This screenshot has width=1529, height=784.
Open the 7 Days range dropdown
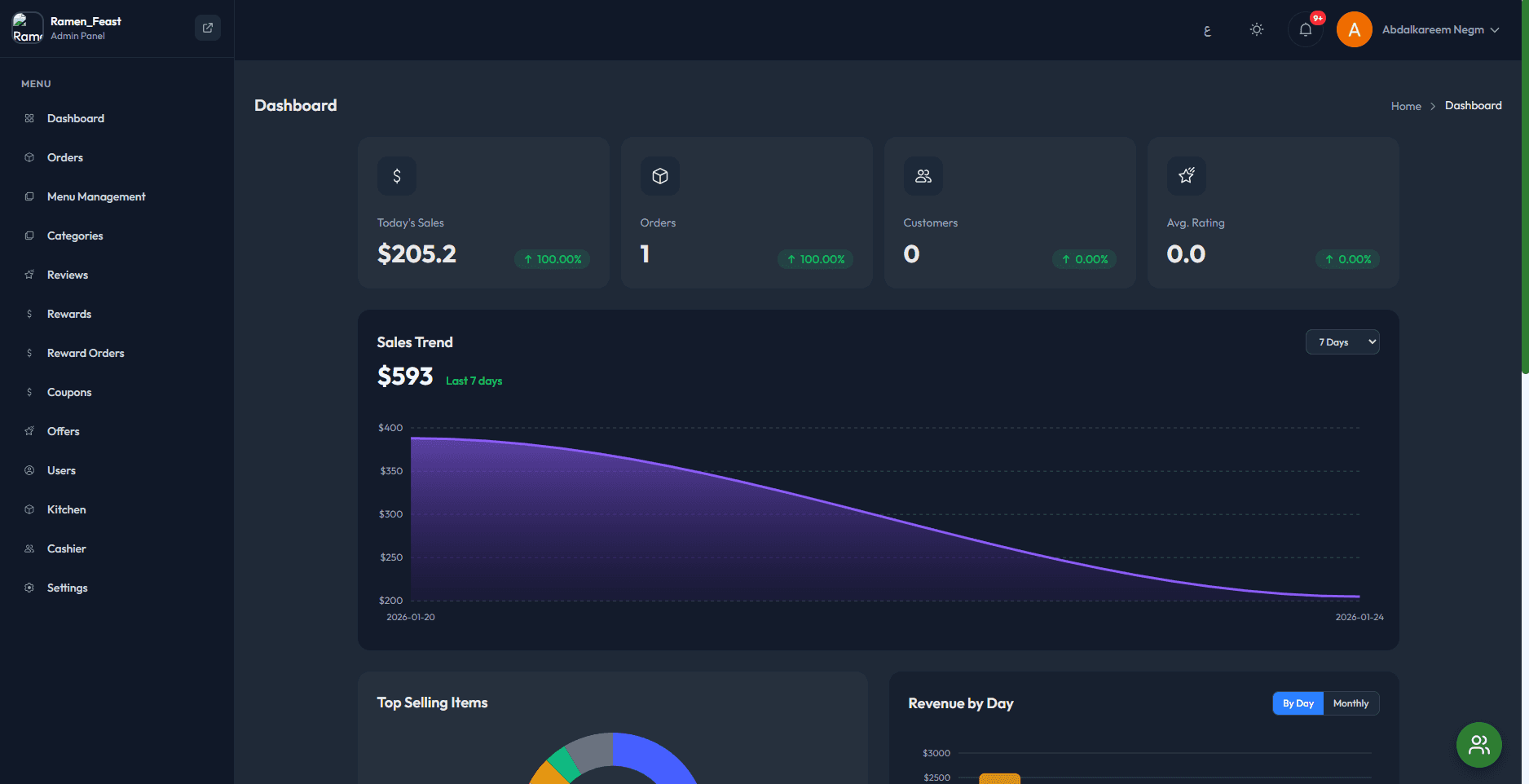point(1342,341)
